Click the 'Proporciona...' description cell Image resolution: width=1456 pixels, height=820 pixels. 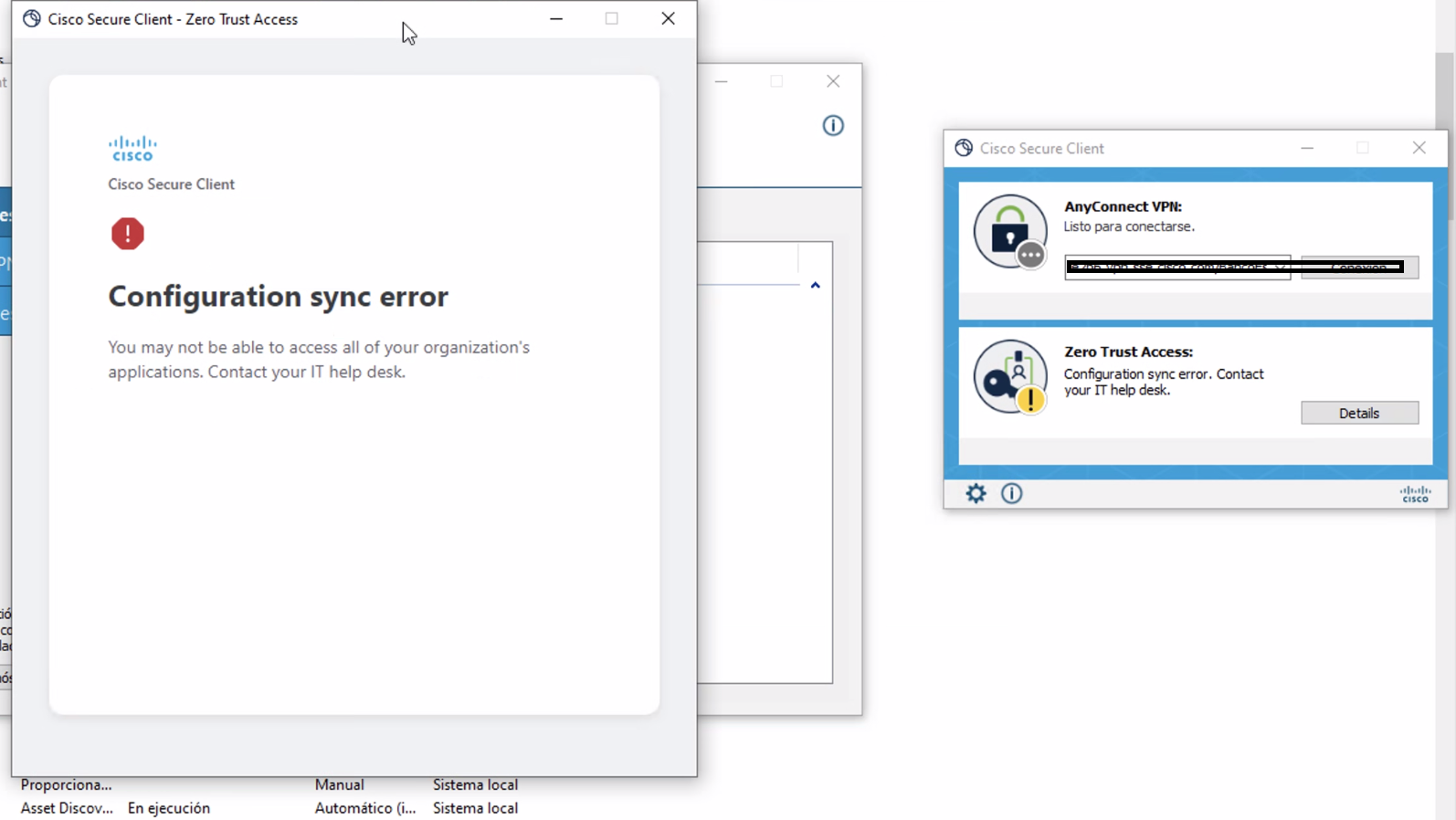[66, 784]
